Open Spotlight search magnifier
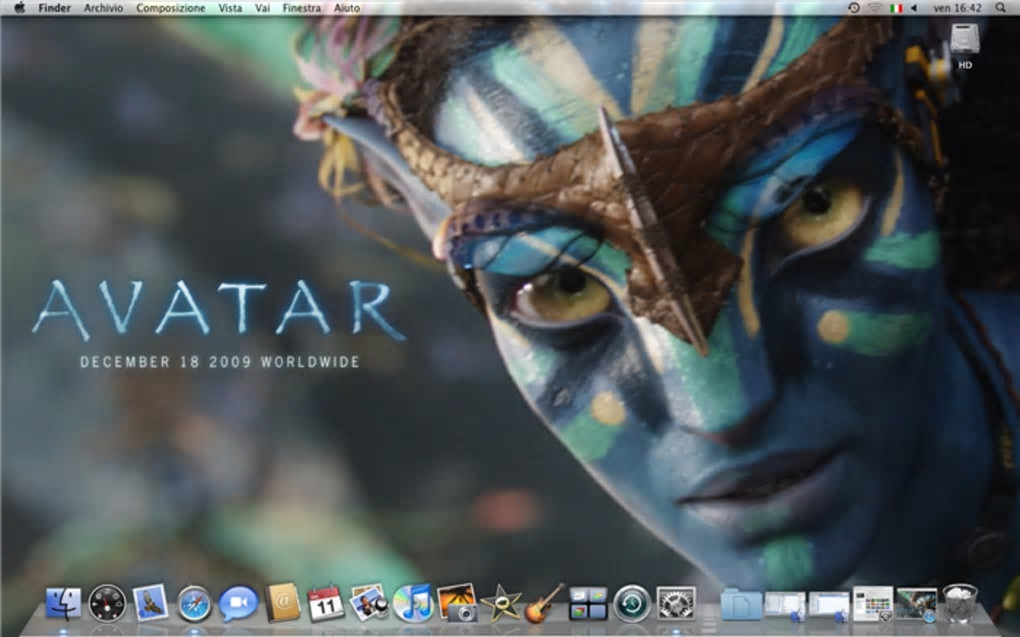Image resolution: width=1020 pixels, height=637 pixels. click(1000, 8)
